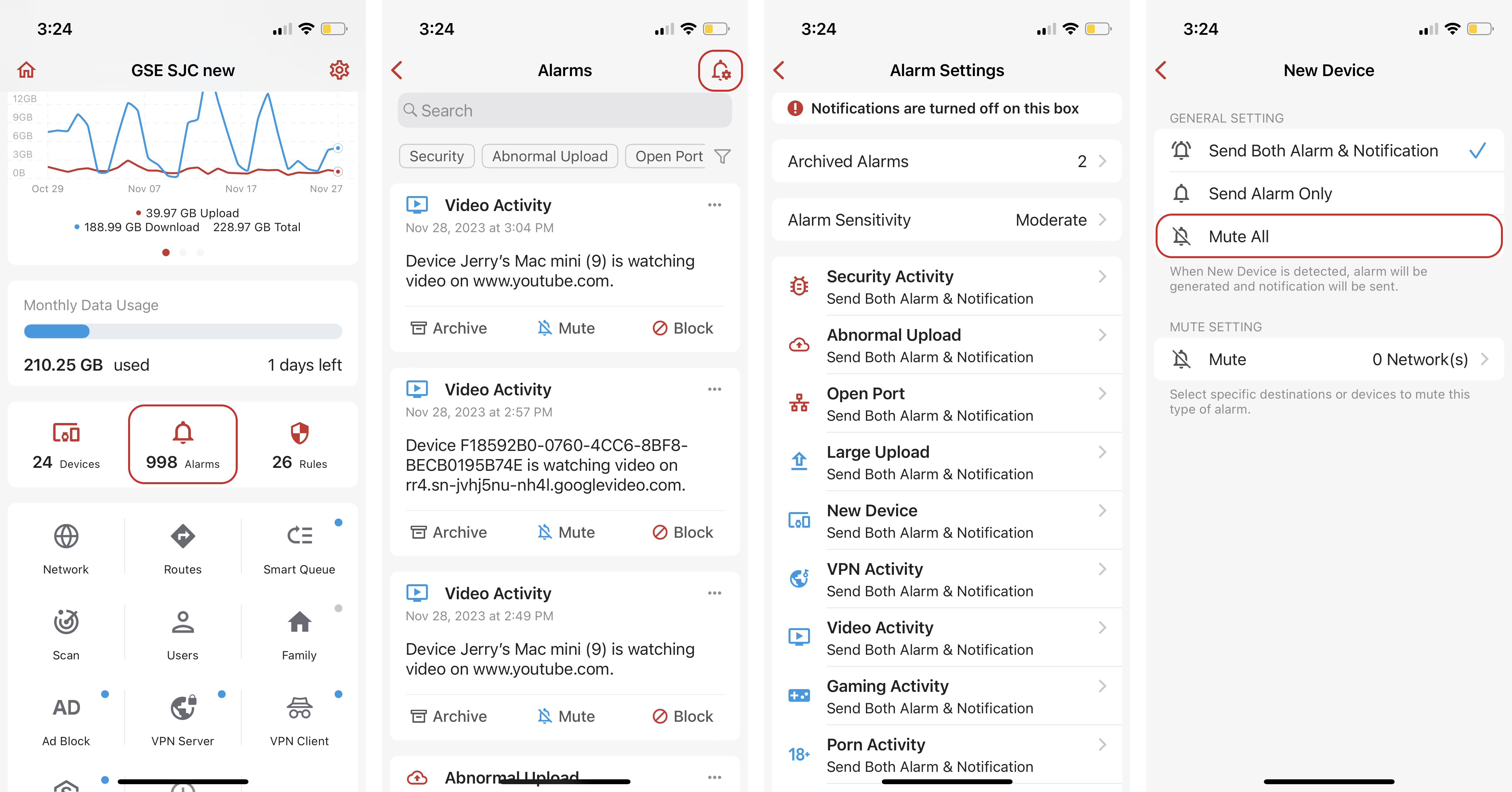
Task: Tap the alarm filter funnel icon
Action: (722, 156)
